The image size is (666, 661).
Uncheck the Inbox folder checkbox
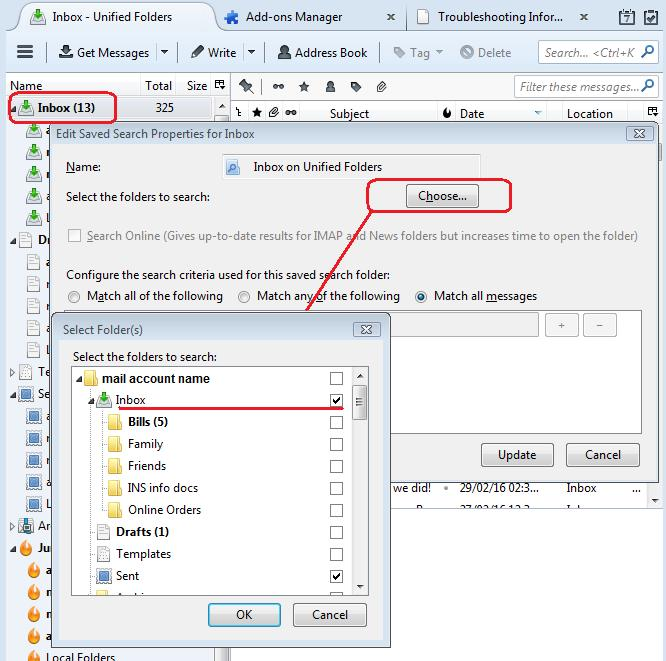pos(336,400)
